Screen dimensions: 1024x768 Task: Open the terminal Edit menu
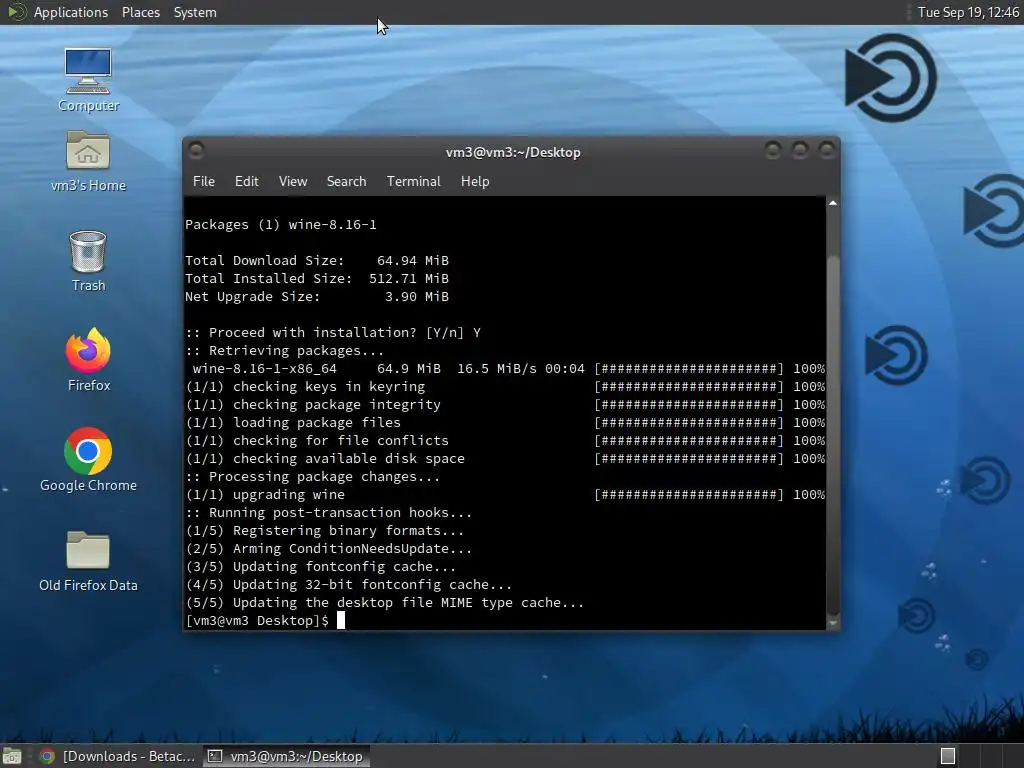247,182
